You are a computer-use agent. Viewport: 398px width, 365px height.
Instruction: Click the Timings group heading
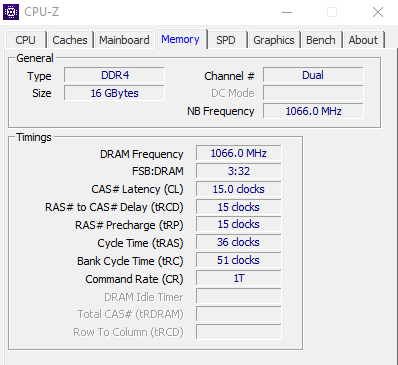[34, 137]
